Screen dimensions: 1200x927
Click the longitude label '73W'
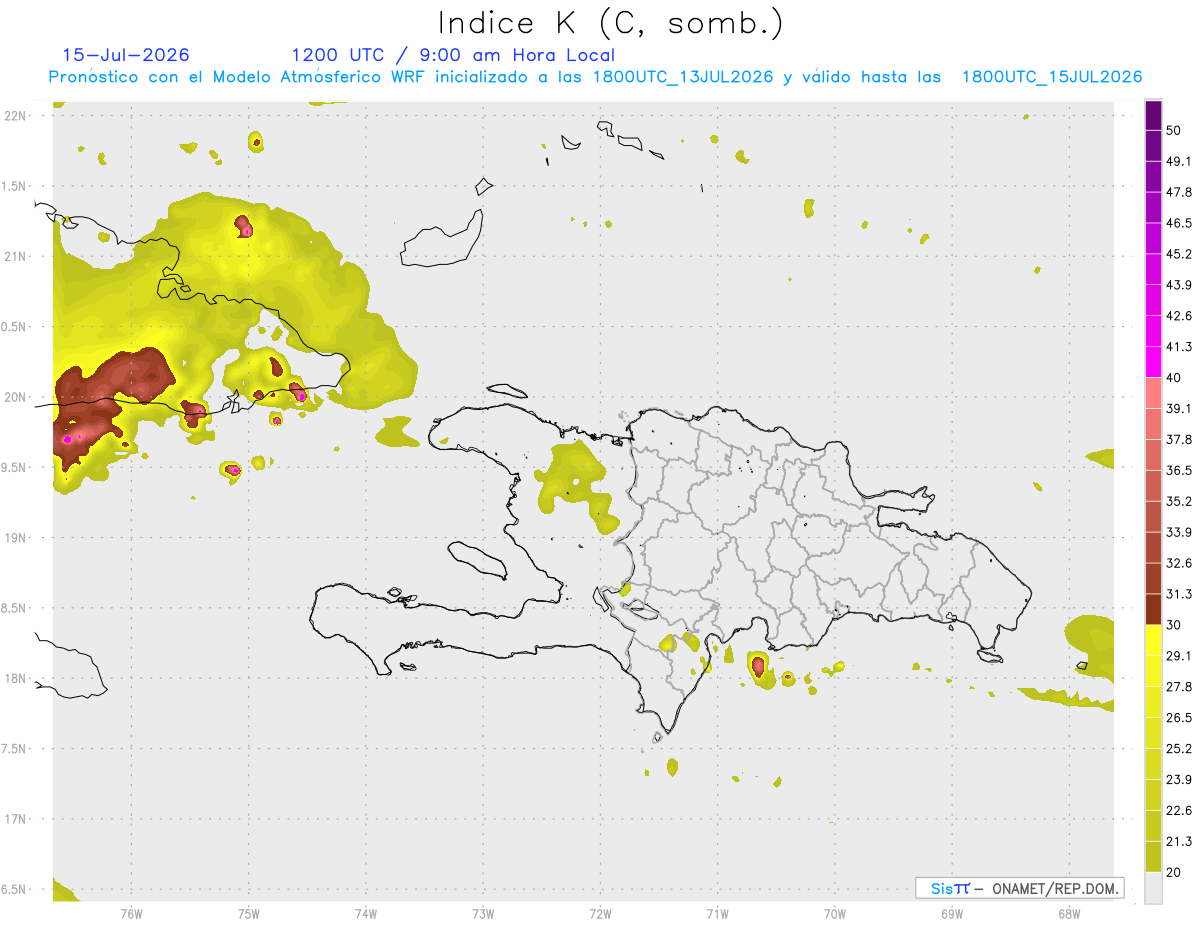point(483,914)
